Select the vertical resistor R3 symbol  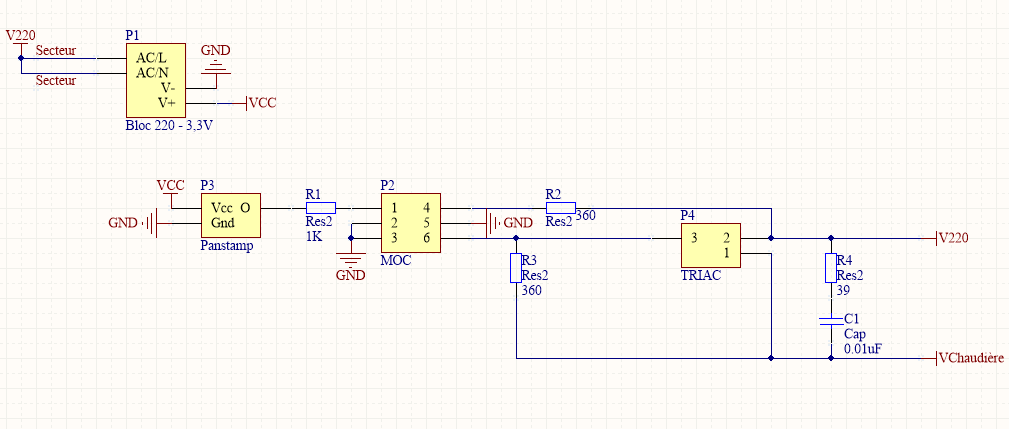point(516,268)
